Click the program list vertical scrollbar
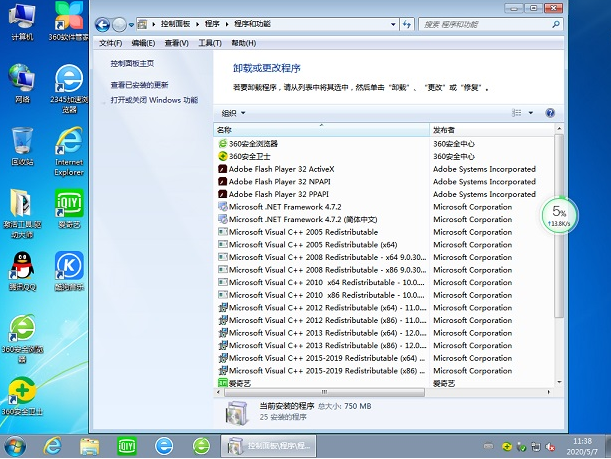This screenshot has height=459, width=611. click(558, 250)
